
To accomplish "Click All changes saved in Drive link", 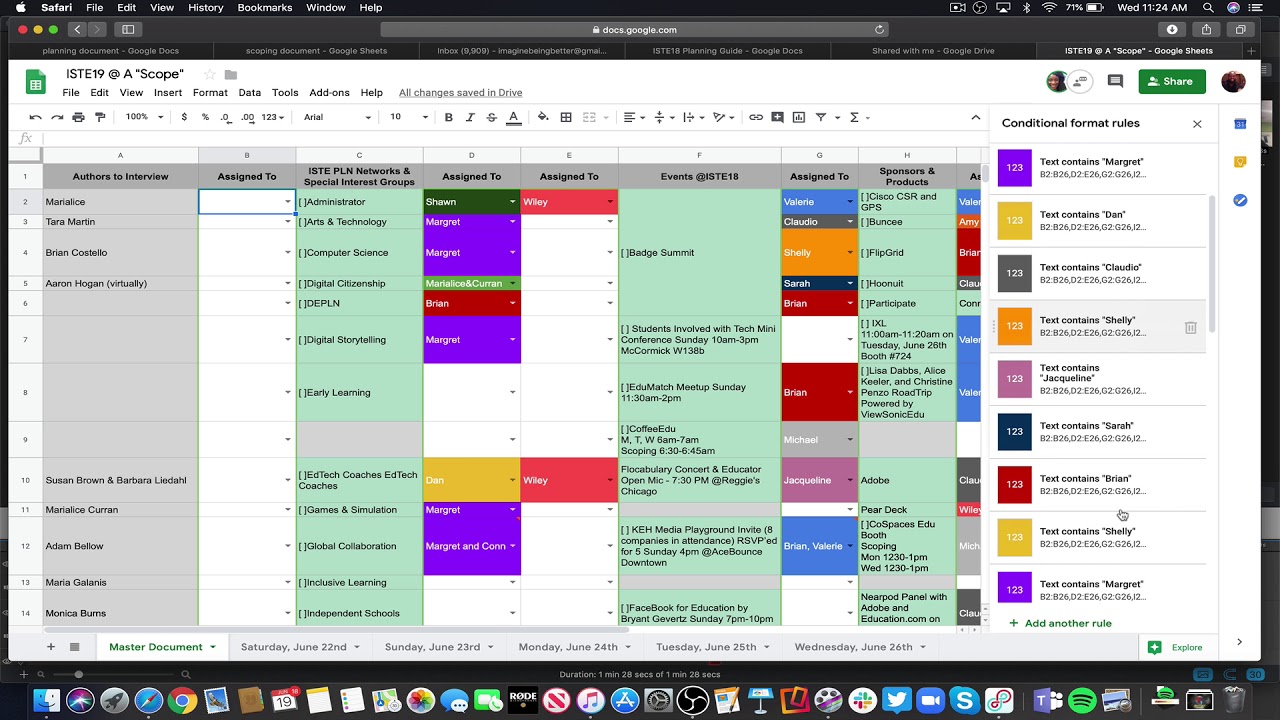I will click(x=460, y=92).
